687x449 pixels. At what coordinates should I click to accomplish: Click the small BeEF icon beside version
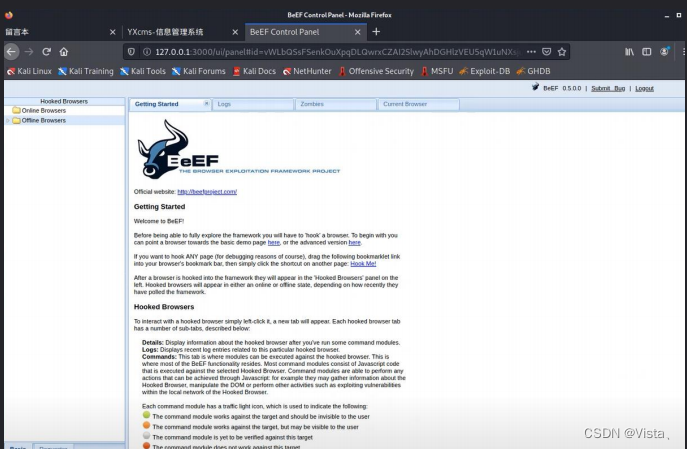(x=535, y=87)
